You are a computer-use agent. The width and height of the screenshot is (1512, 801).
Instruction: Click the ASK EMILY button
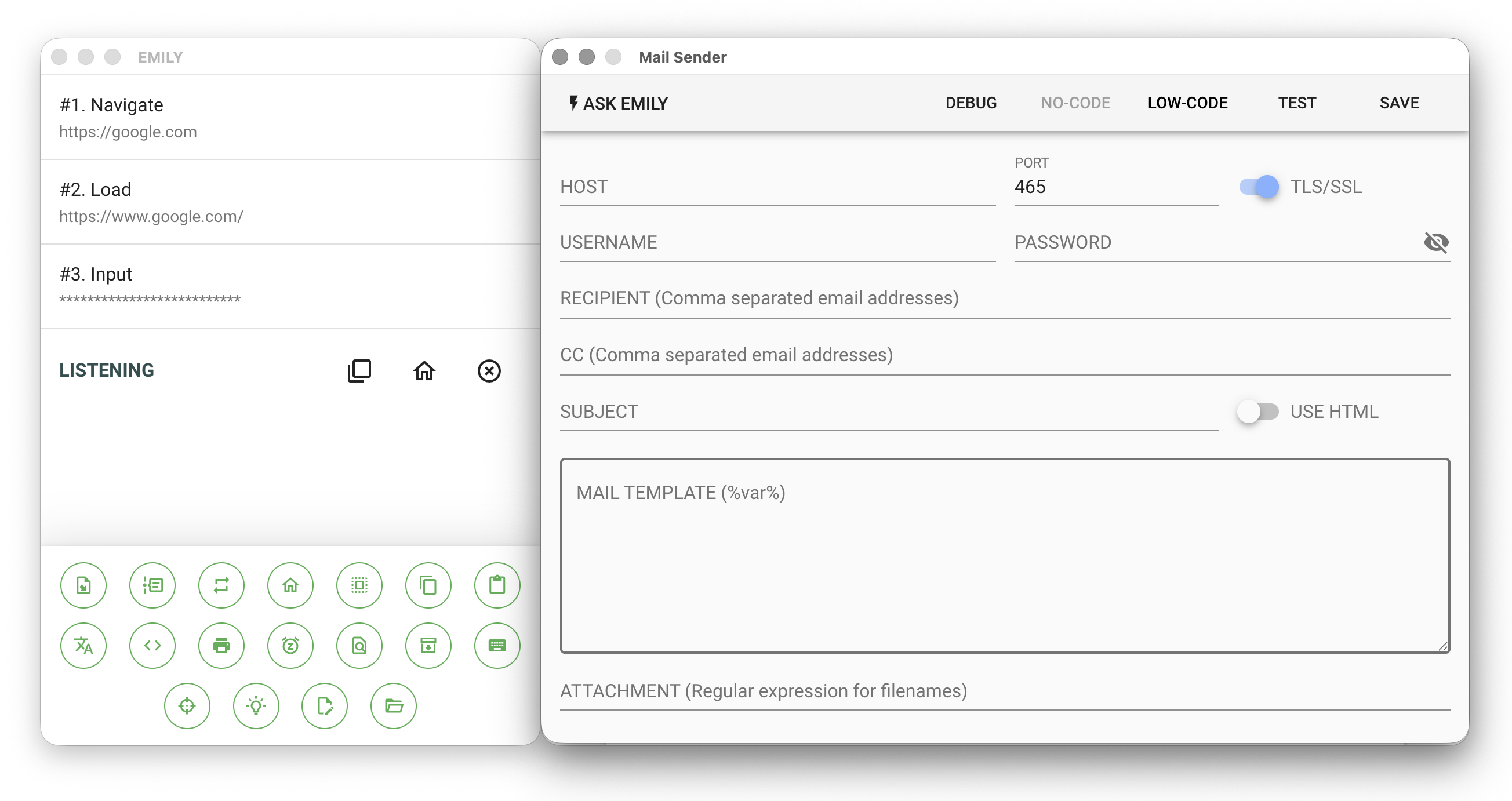[618, 103]
